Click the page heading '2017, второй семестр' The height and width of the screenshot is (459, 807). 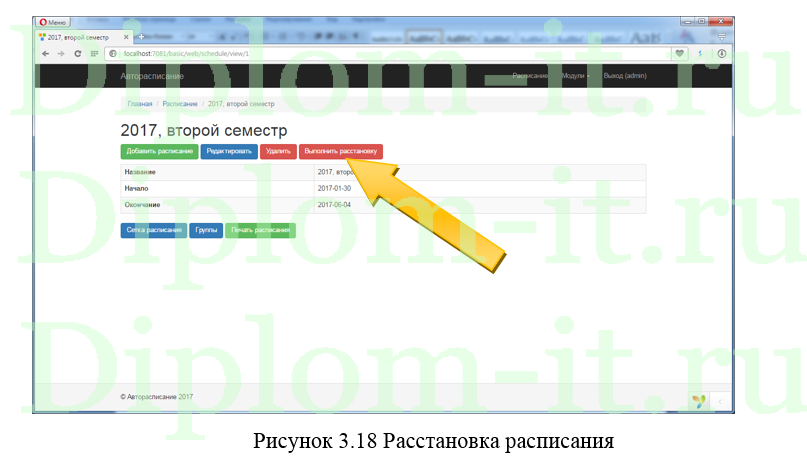(x=204, y=130)
